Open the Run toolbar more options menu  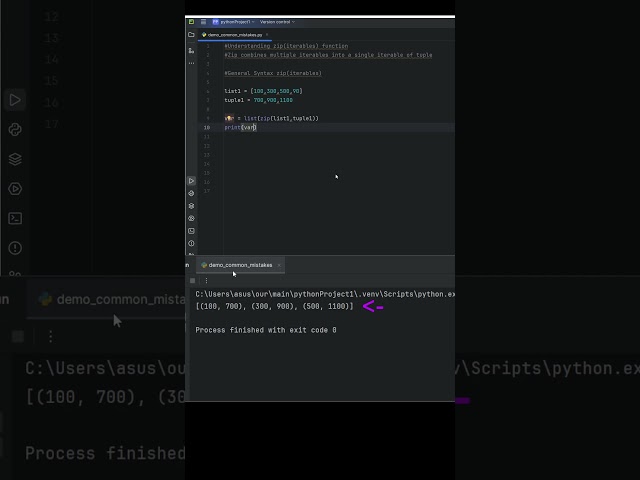pyautogui.click(x=207, y=280)
